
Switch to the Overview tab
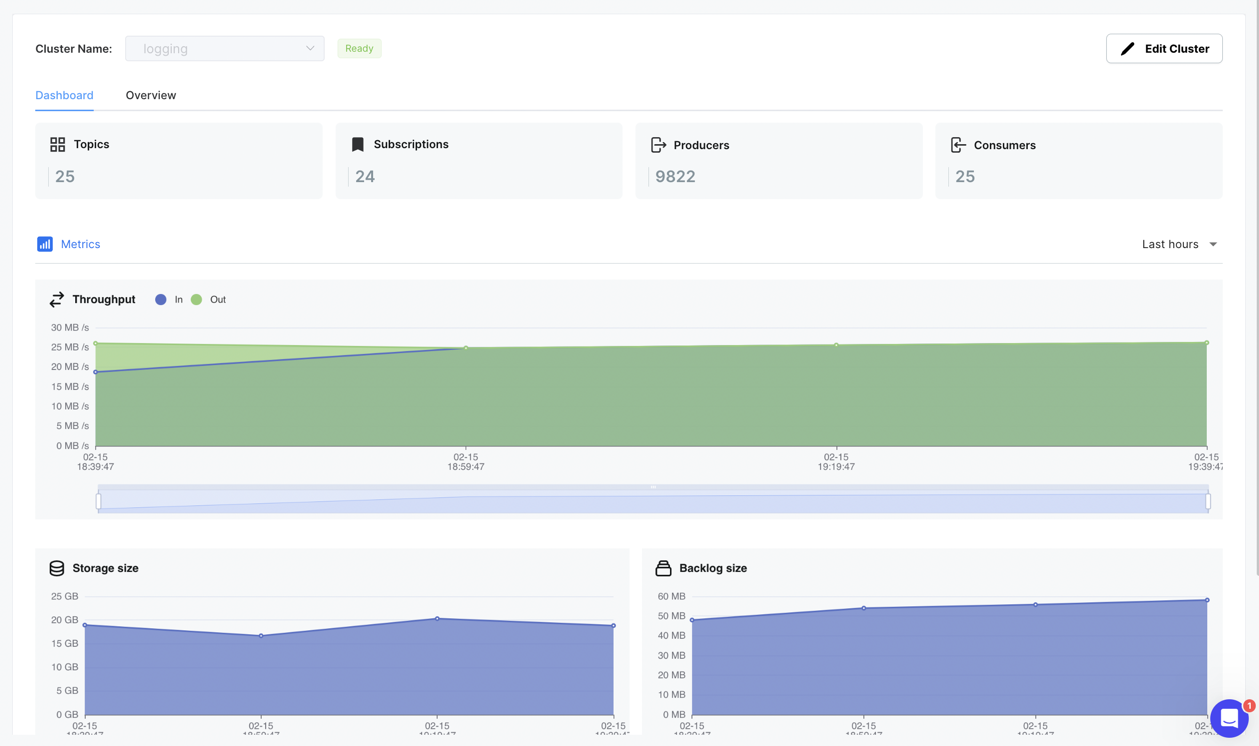(x=150, y=95)
